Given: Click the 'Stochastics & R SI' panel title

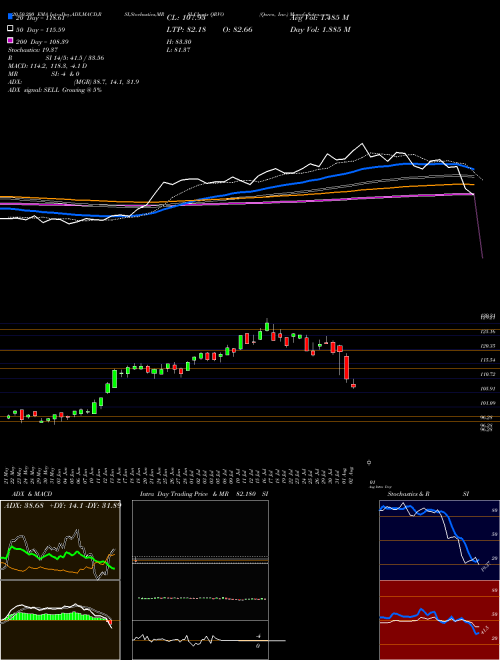Looking at the screenshot, I should coord(428,494).
